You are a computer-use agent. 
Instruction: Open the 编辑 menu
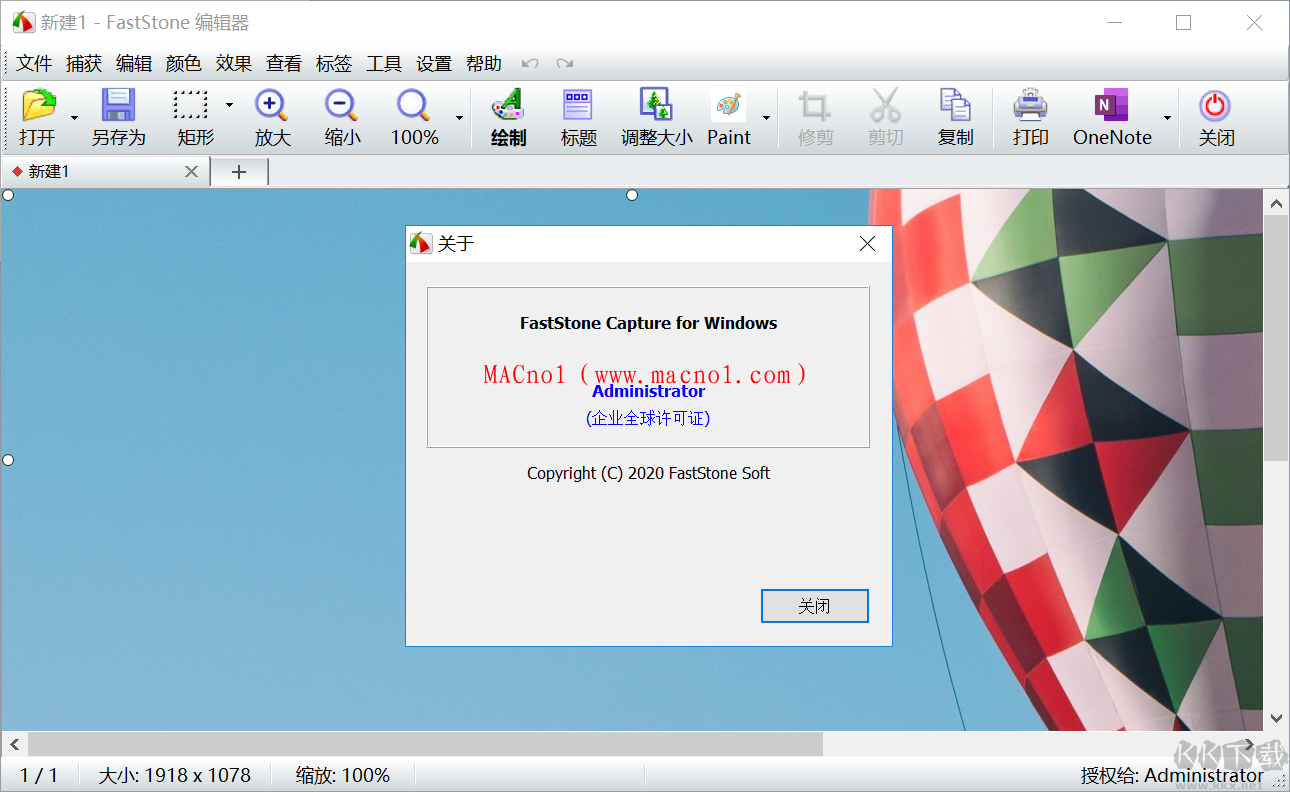point(134,64)
